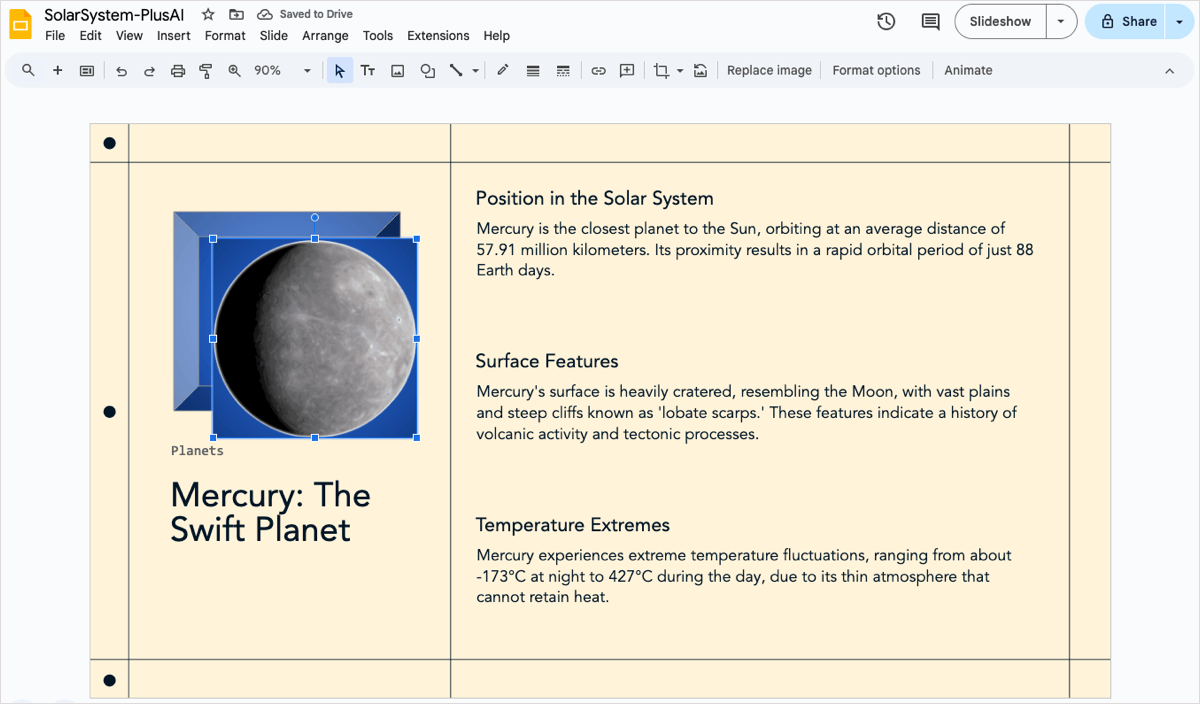Open the Insert menu
This screenshot has width=1200, height=704.
[174, 35]
